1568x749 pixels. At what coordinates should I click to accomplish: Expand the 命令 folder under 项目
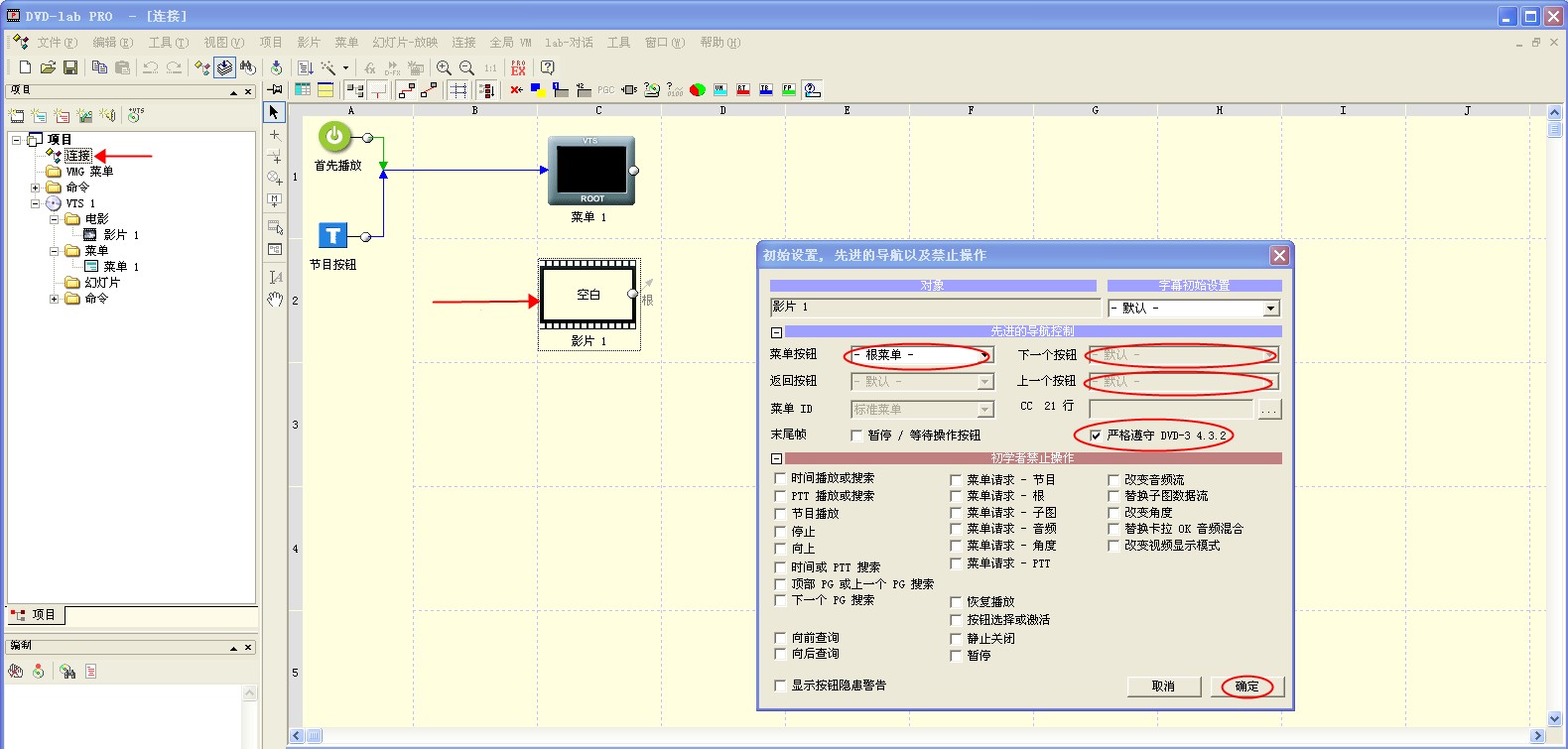(35, 187)
